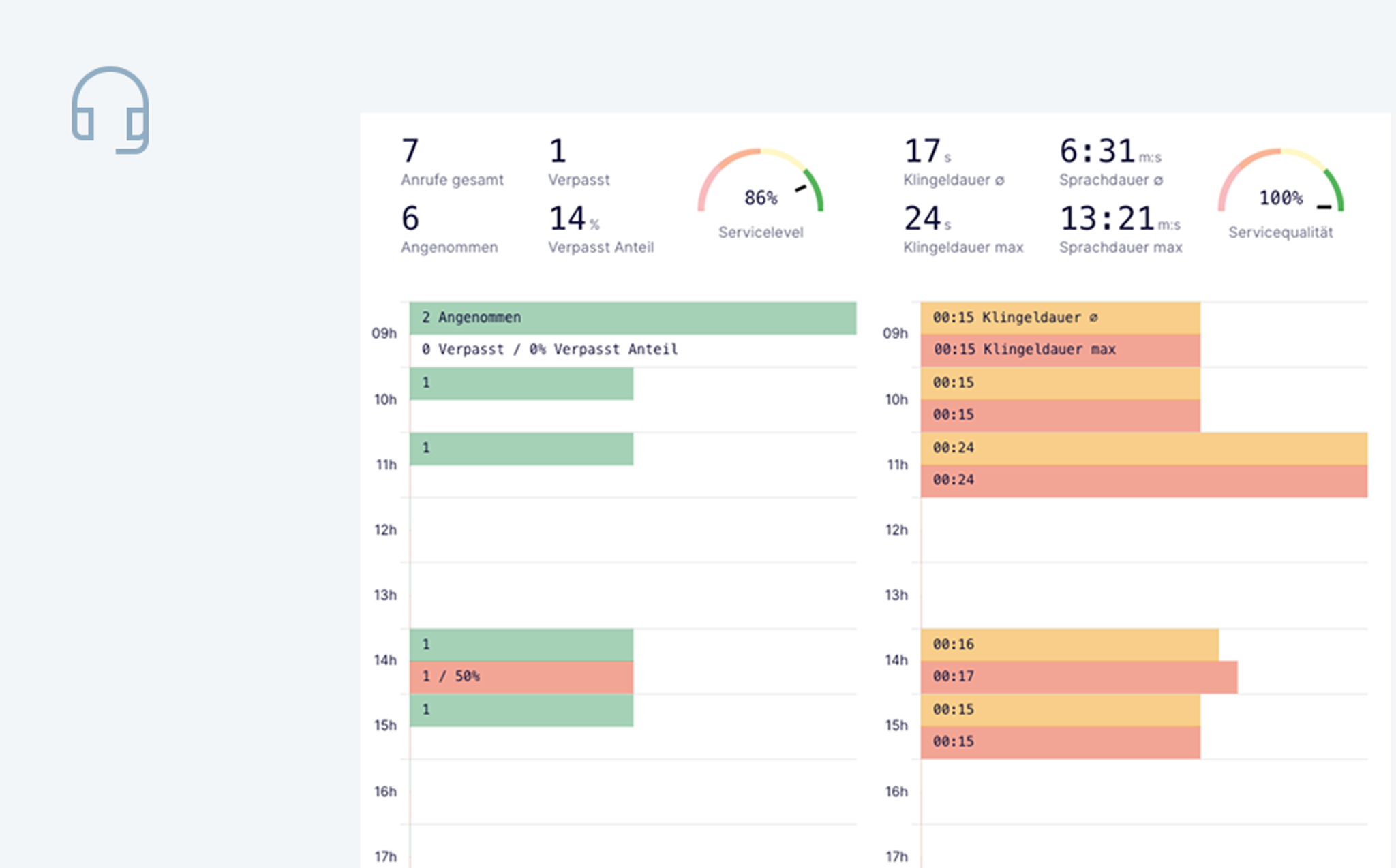Click the orange '00:24' bar at 11h

point(1144,448)
